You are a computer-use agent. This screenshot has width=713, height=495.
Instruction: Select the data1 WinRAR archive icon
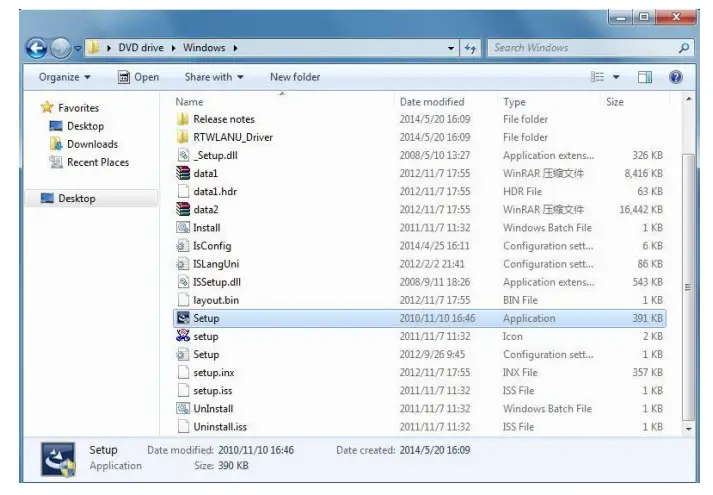[183, 173]
